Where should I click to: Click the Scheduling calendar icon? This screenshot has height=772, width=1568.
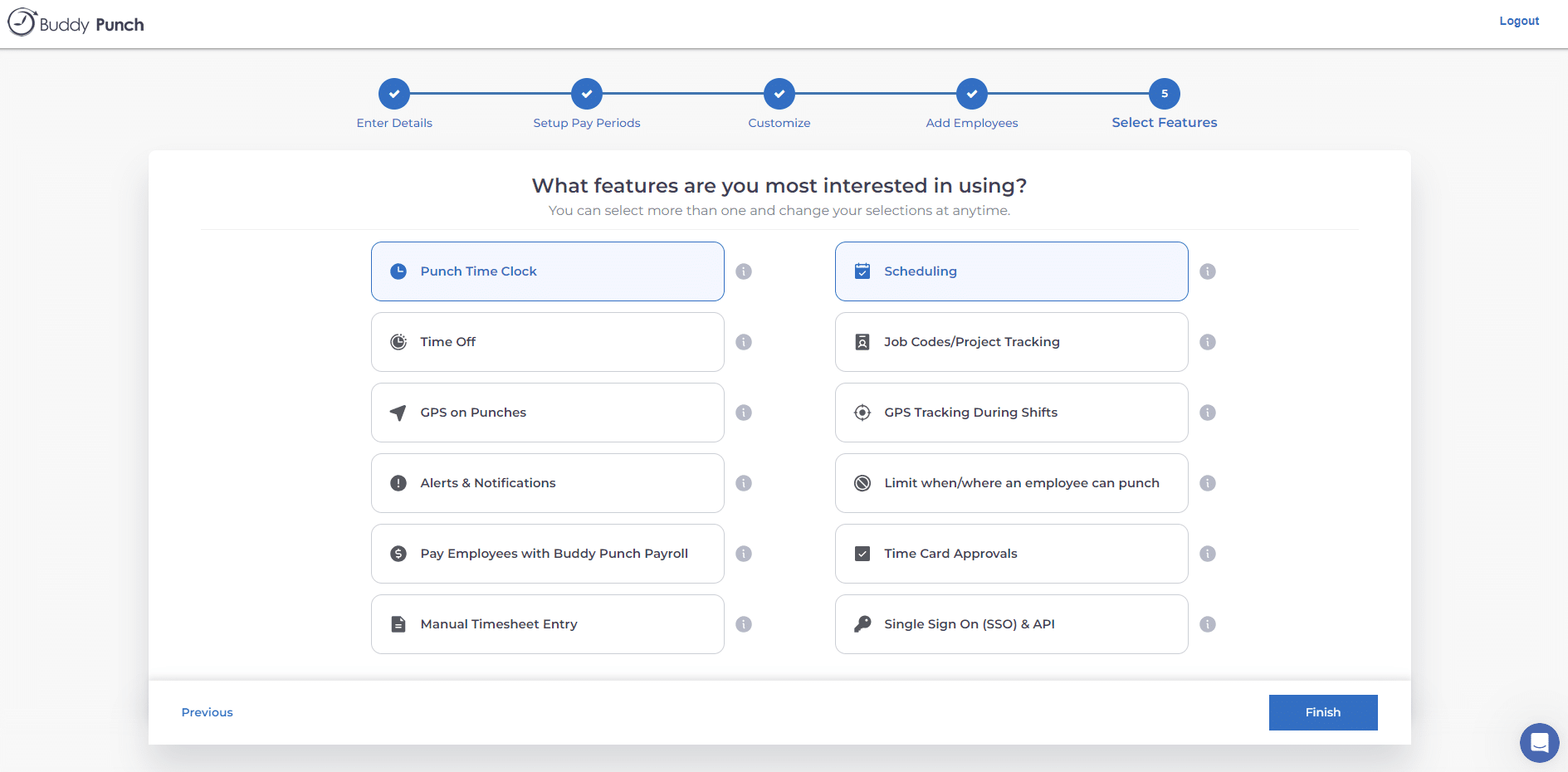pos(862,271)
